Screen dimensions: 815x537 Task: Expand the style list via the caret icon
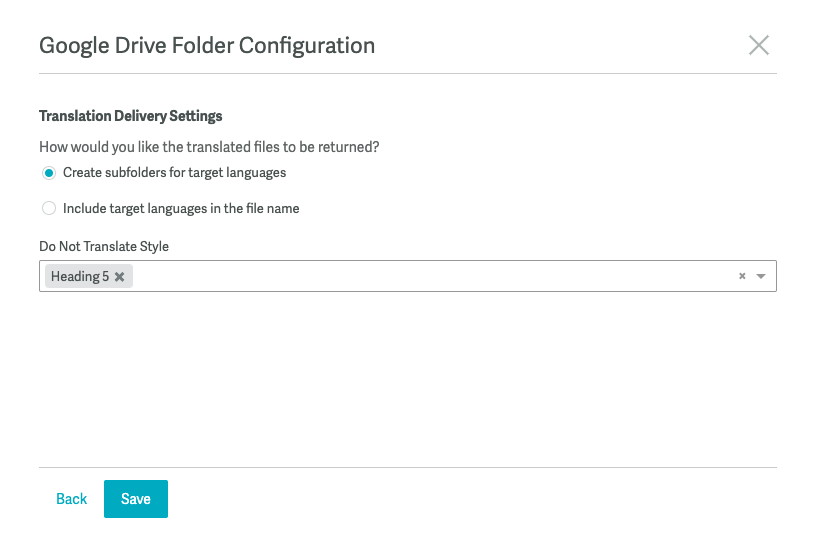[761, 276]
